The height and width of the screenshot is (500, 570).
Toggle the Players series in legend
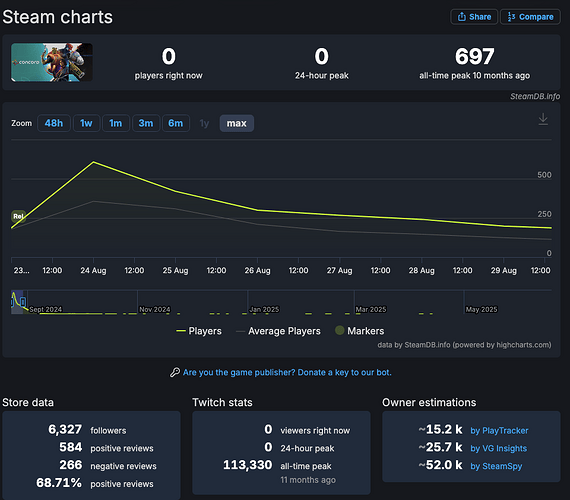coord(199,331)
